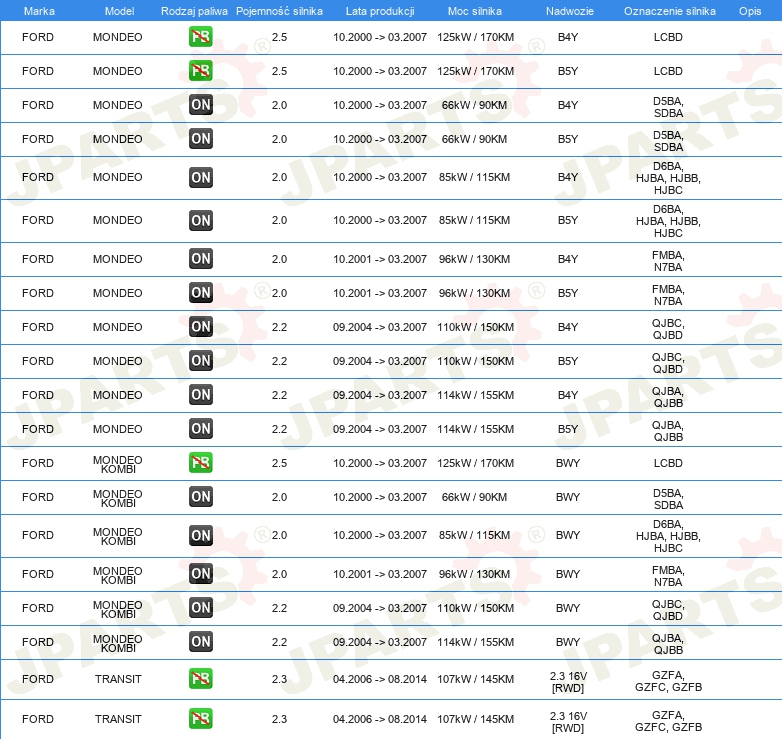Screen dimensions: 782x739
Task: Click '66kW / 90KM' in the Mondeo Kombi row
Action: (x=474, y=497)
